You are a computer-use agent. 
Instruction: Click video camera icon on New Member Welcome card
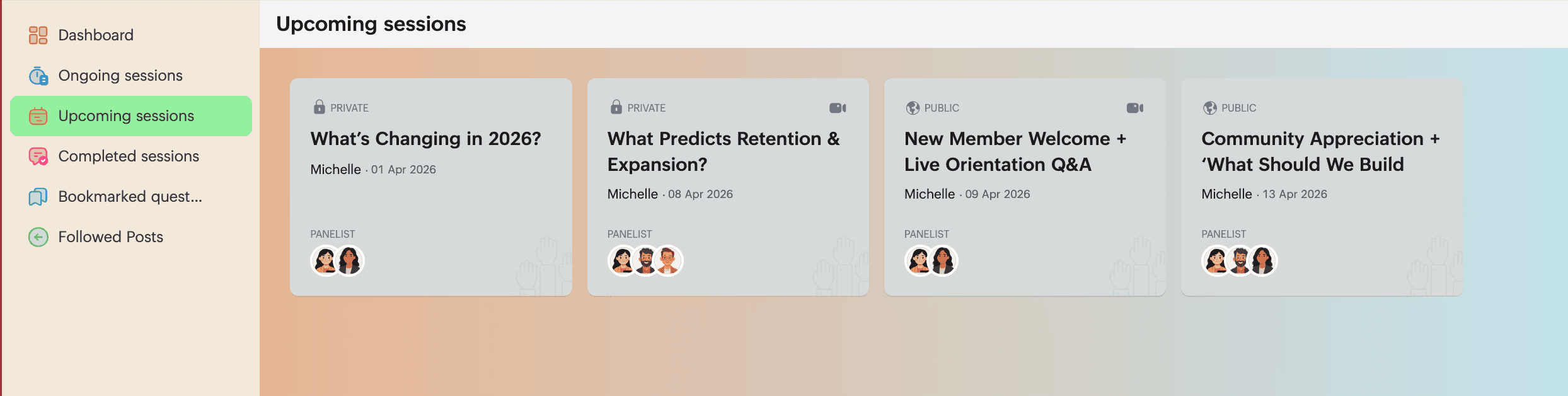pos(1134,108)
